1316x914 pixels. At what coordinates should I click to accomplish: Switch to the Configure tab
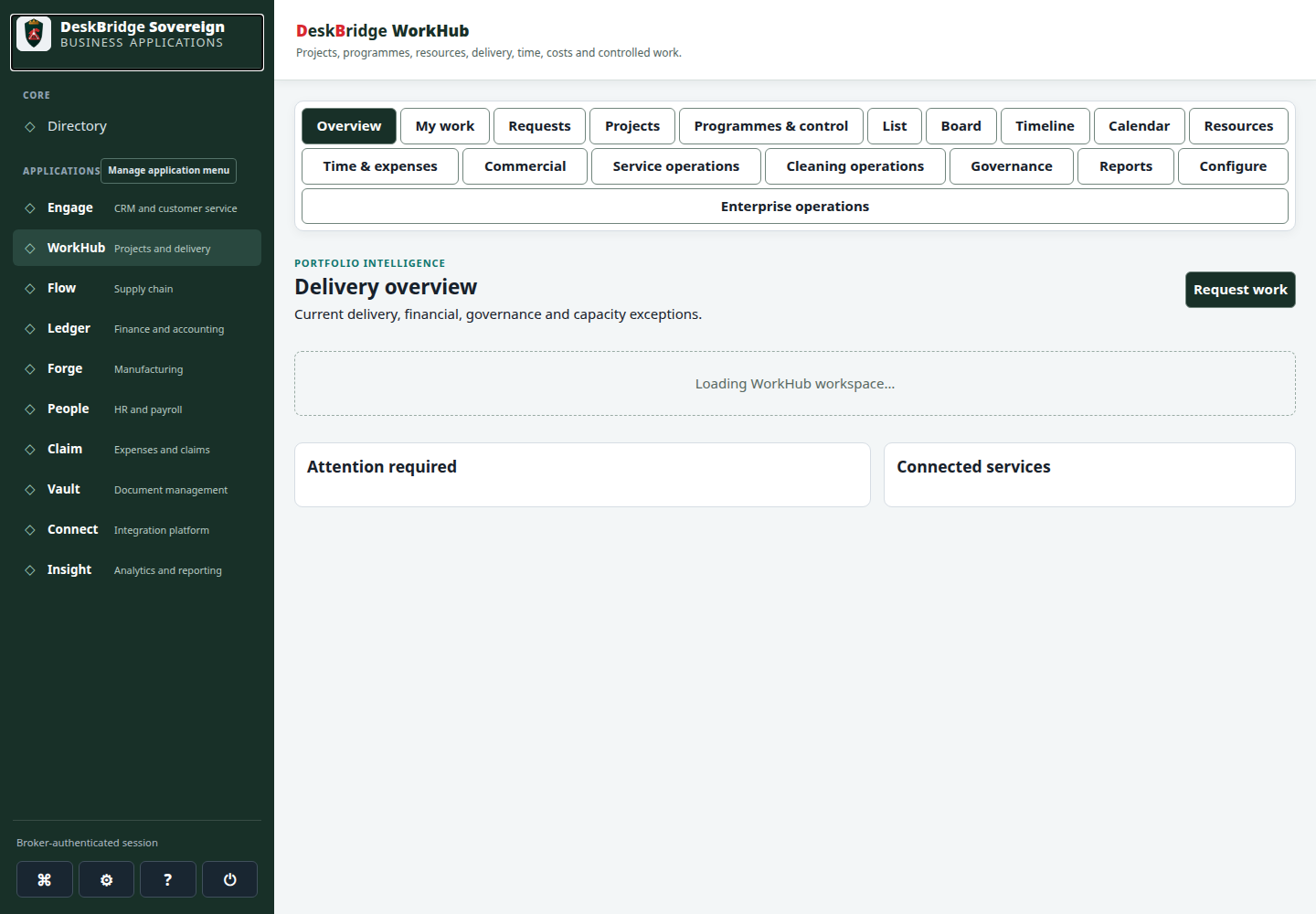coord(1233,166)
